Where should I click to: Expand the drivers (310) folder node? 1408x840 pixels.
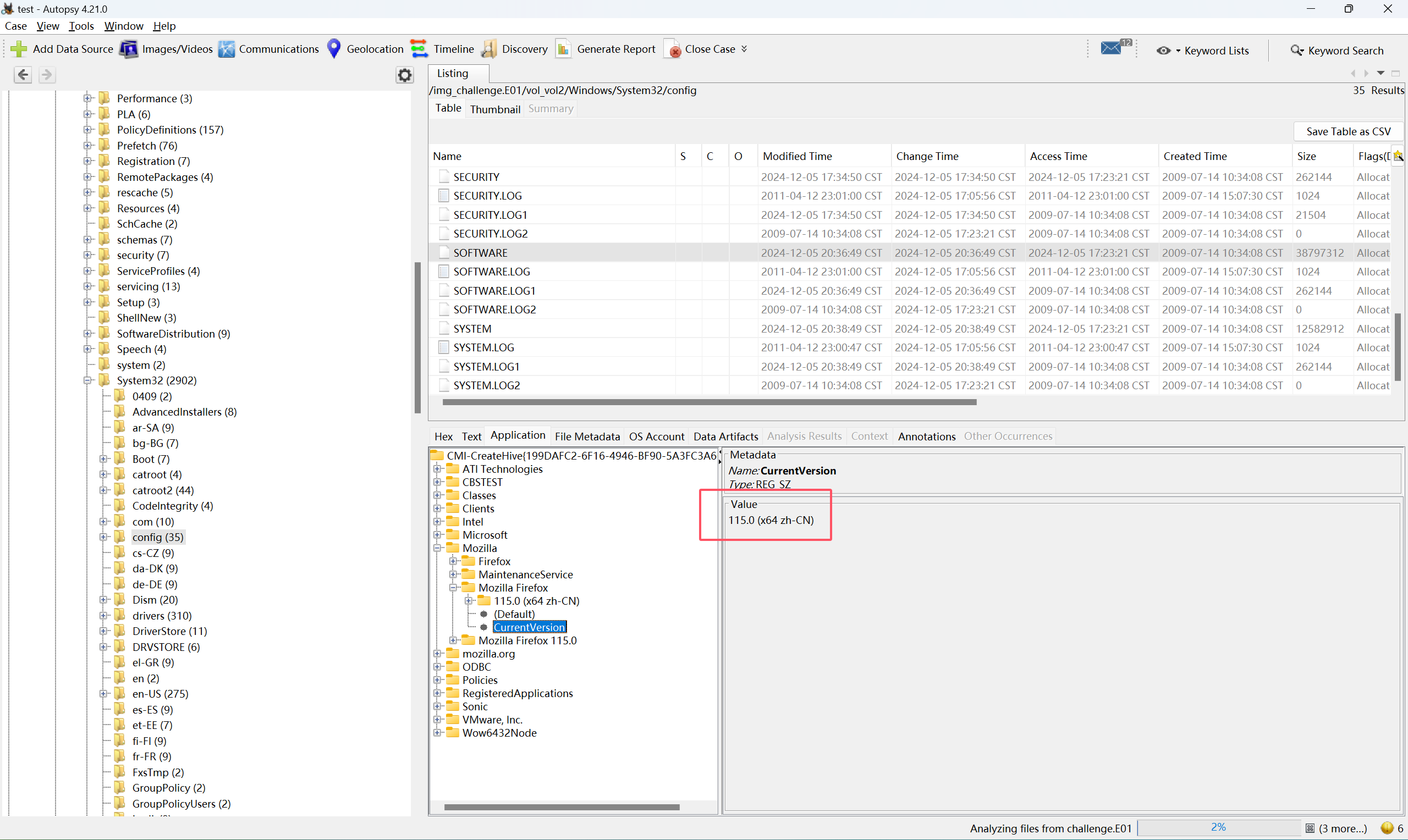pyautogui.click(x=103, y=615)
